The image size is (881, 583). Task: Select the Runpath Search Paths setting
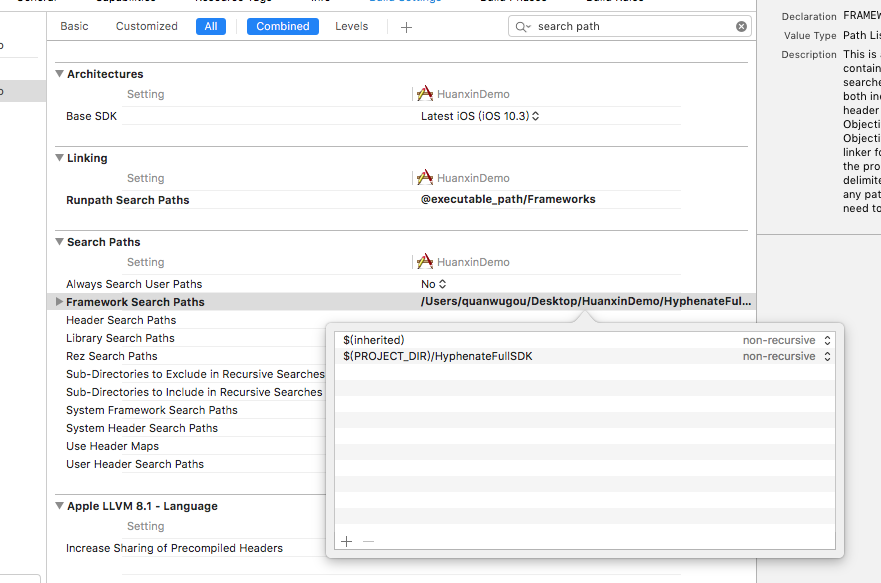(128, 200)
